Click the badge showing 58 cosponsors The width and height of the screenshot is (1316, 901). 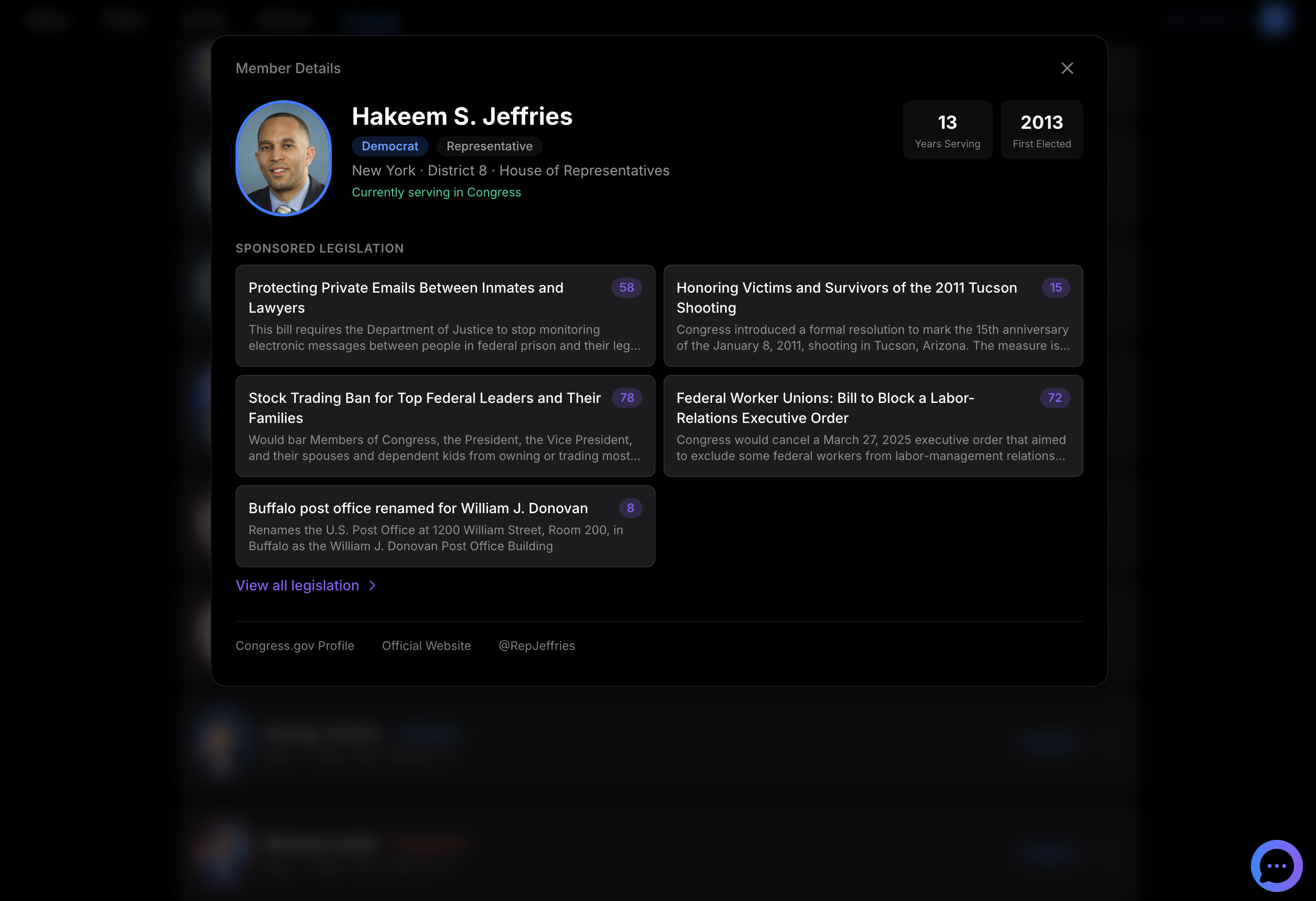click(x=626, y=288)
